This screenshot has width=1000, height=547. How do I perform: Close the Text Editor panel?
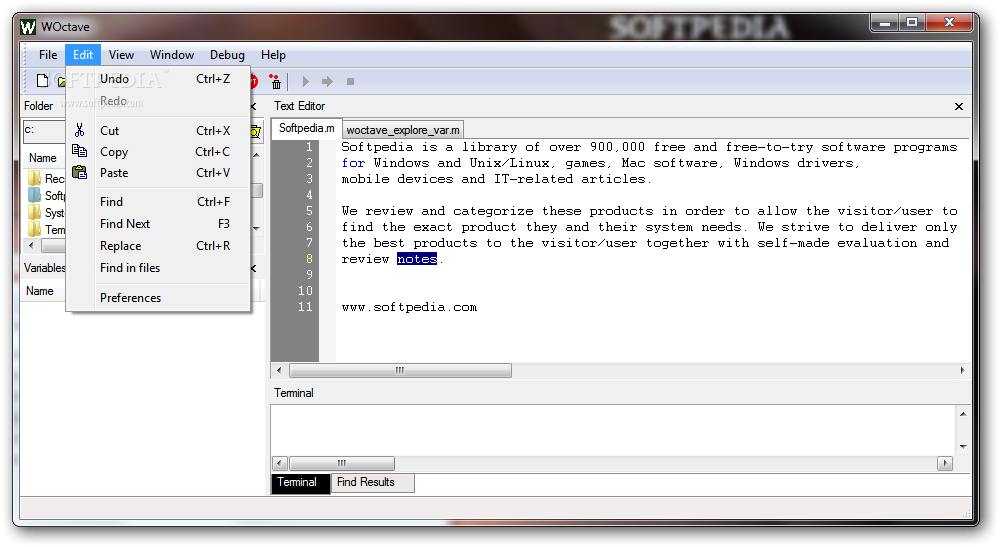[x=959, y=106]
